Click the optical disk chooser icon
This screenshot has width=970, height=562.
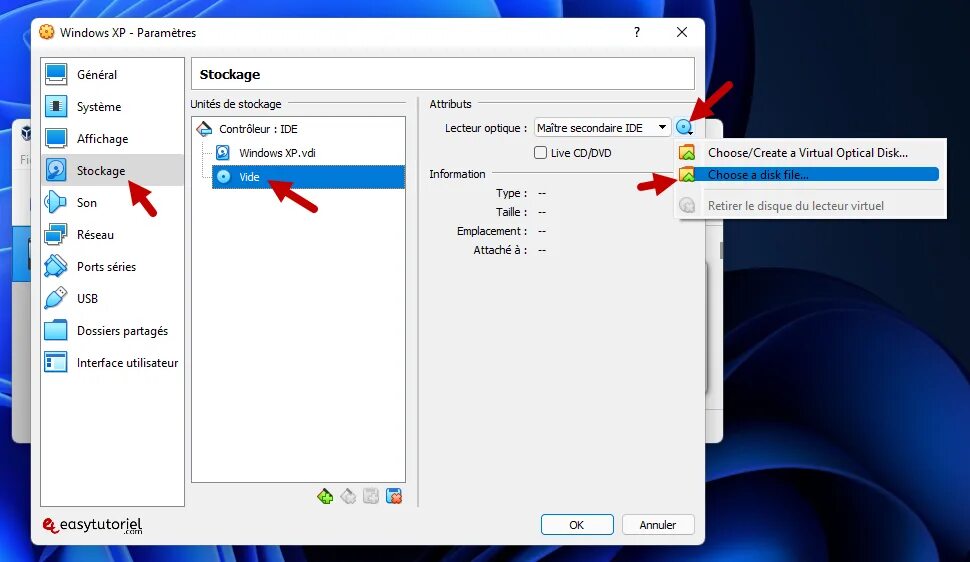click(684, 128)
